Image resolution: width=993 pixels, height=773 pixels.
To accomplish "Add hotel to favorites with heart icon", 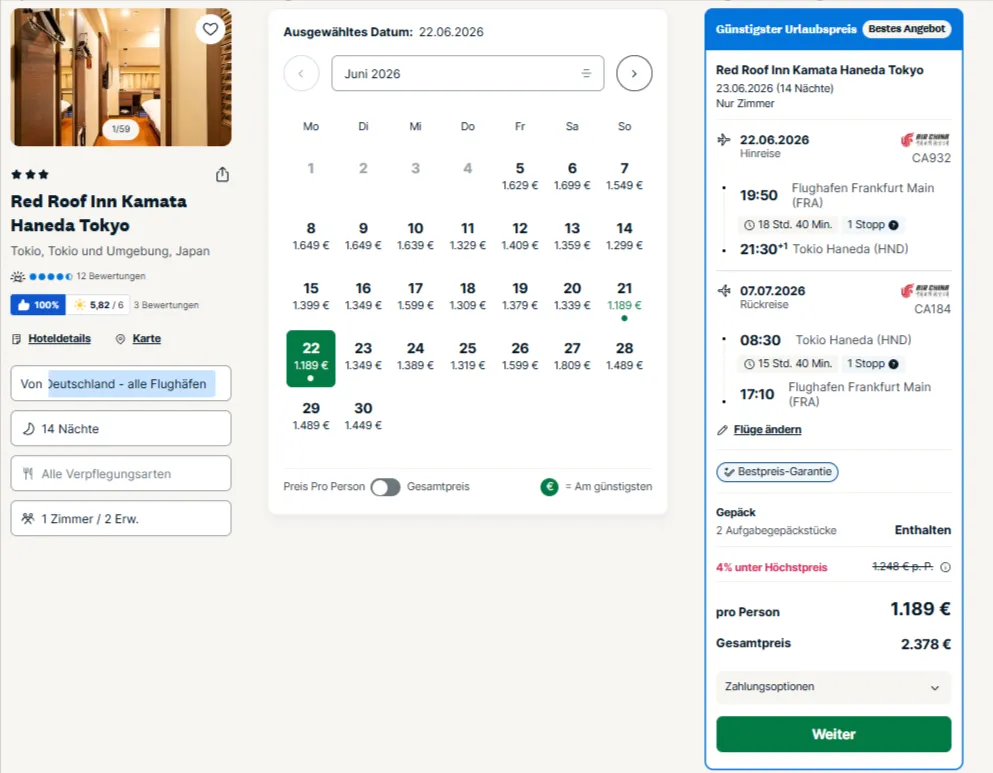I will pos(210,29).
